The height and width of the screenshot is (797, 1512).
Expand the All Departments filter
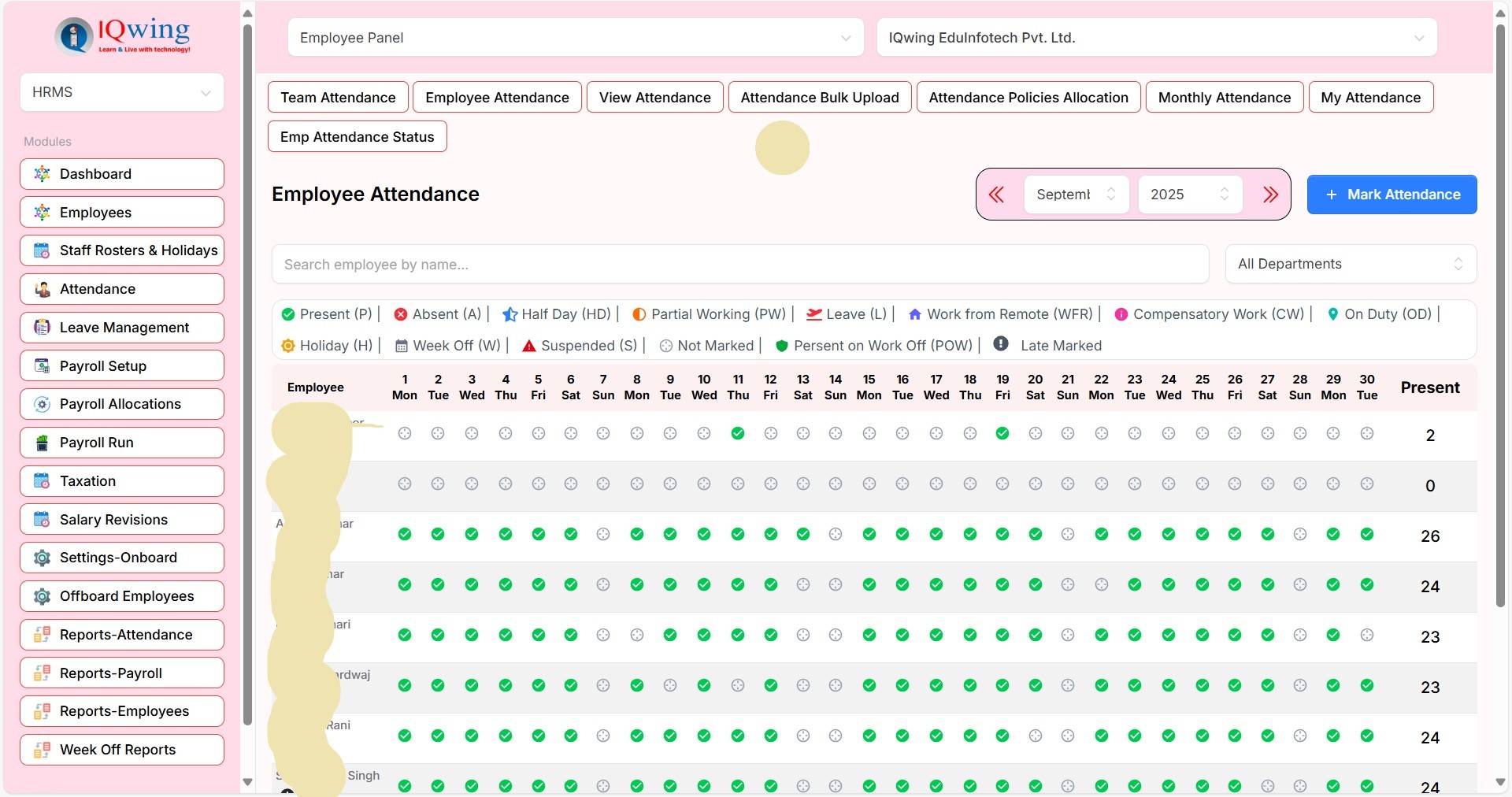point(1351,264)
